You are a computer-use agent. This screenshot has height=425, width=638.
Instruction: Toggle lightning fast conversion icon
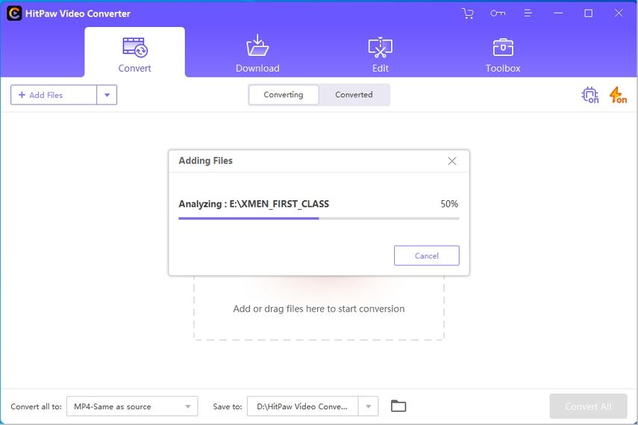[x=618, y=95]
